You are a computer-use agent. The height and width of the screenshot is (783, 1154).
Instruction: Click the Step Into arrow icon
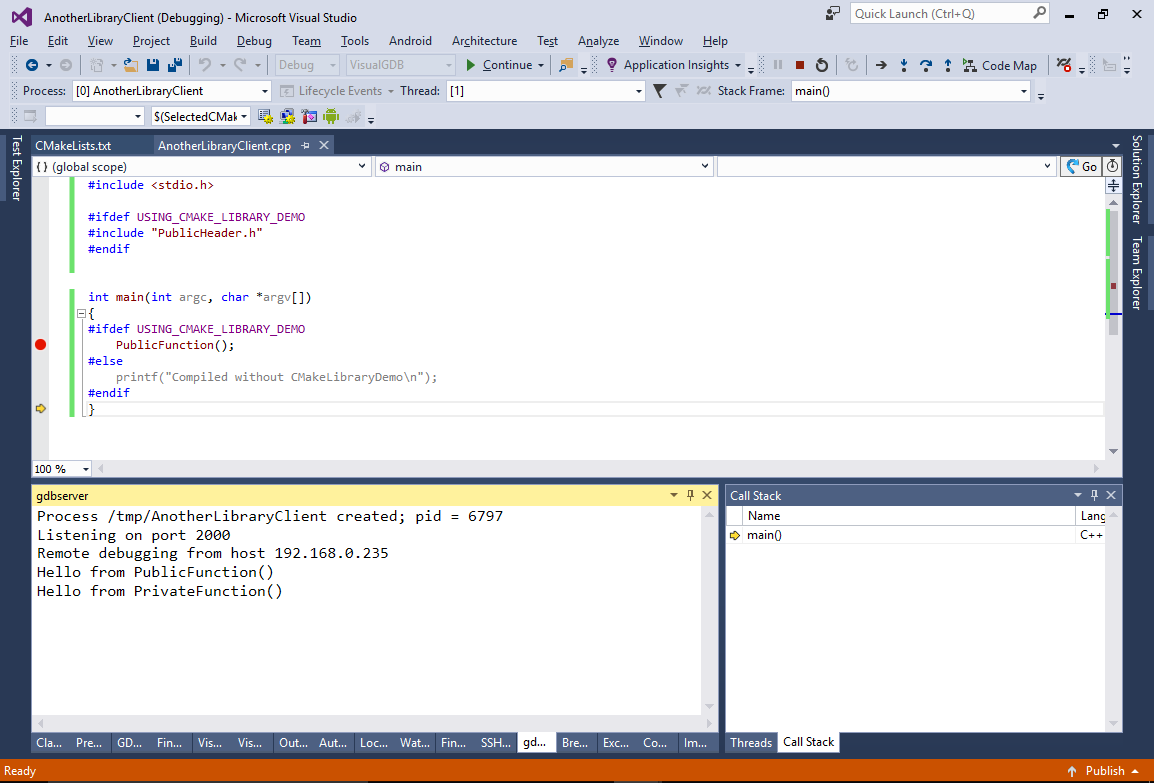coord(904,65)
